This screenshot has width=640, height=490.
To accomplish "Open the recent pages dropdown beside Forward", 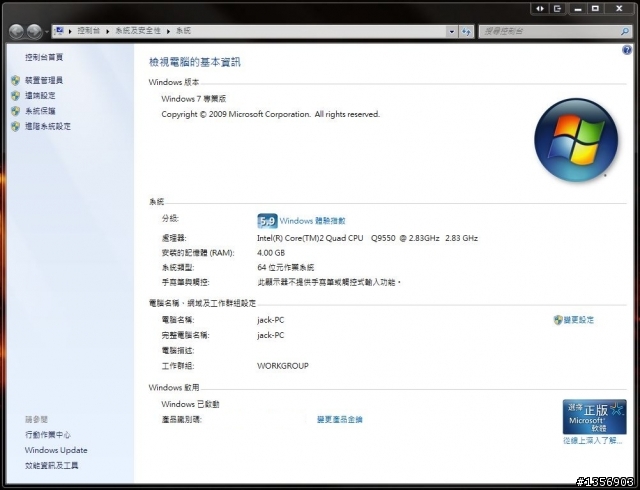I will click(x=47, y=31).
